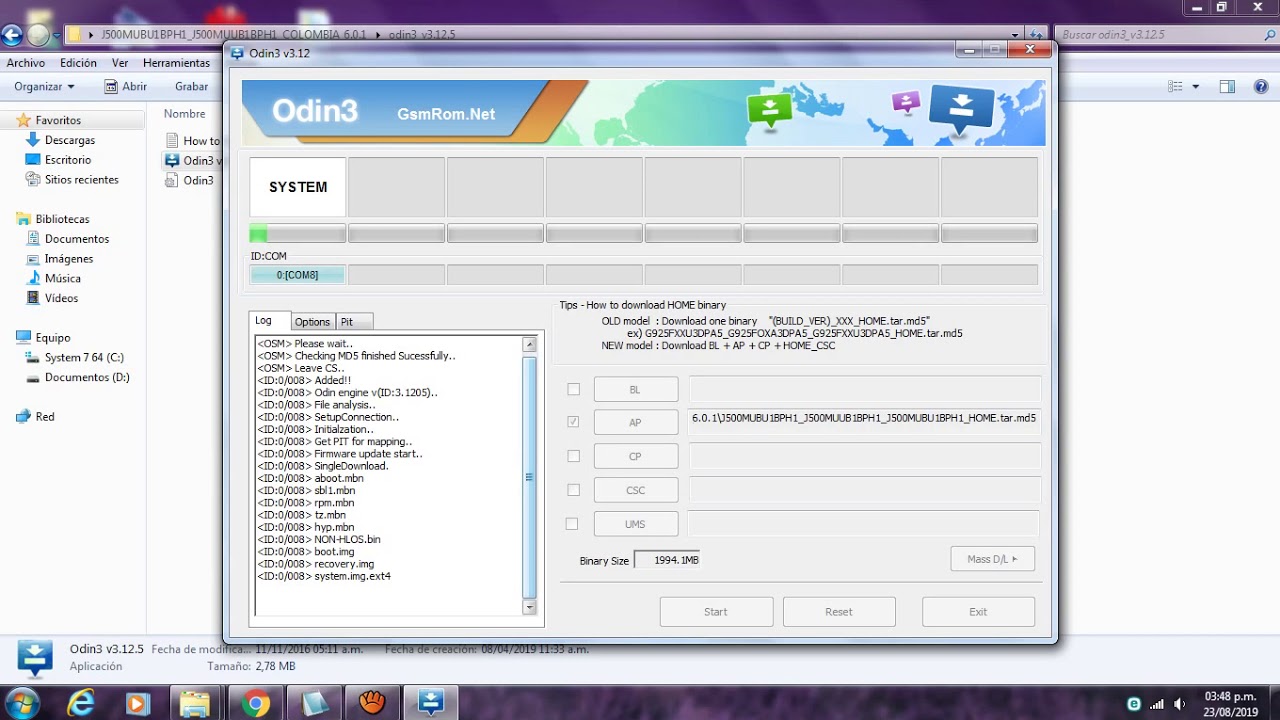
Task: Select the Documentos (D:) drive icon
Action: (32, 377)
